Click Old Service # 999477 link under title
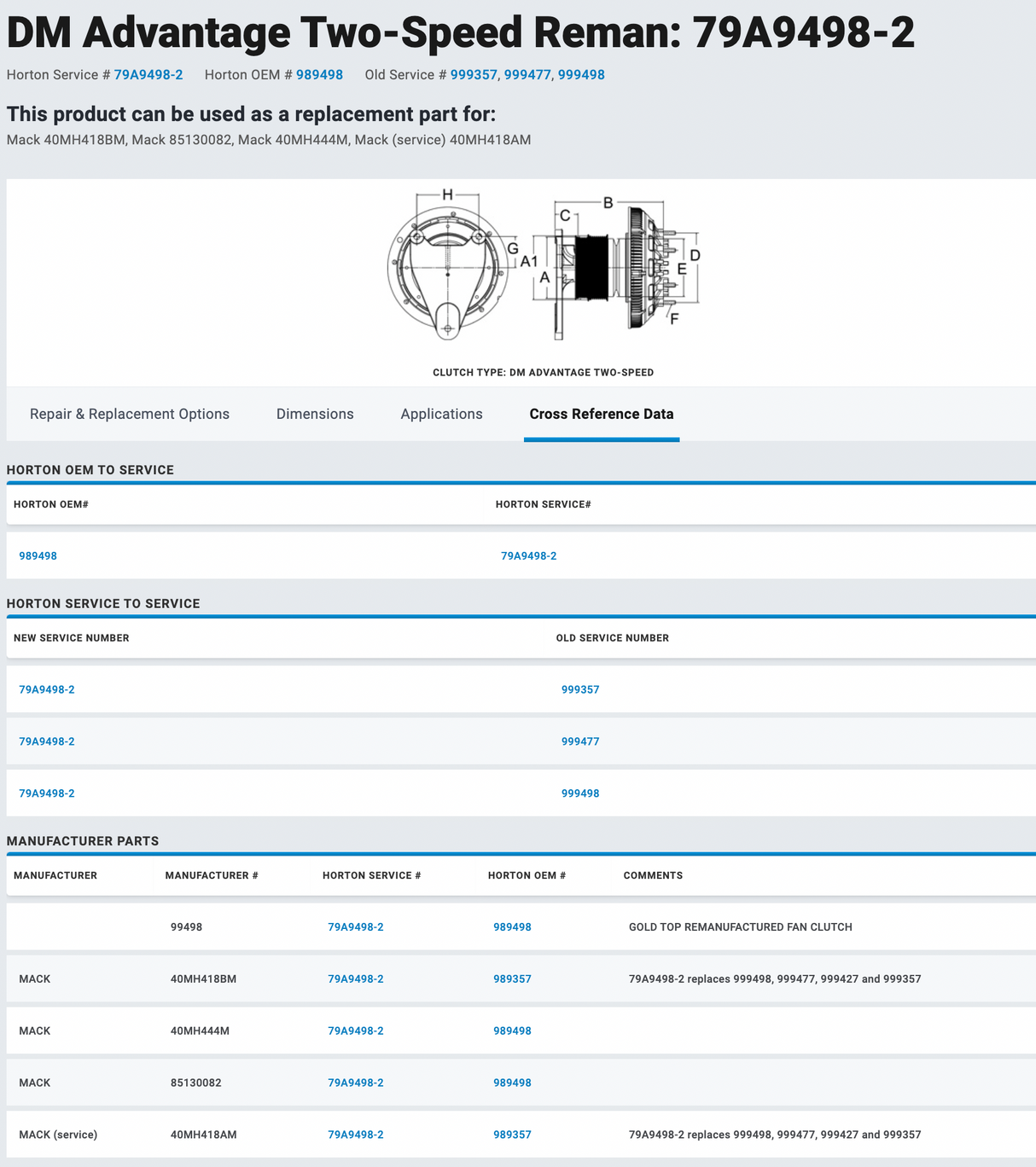Image resolution: width=1036 pixels, height=1167 pixels. coord(527,75)
